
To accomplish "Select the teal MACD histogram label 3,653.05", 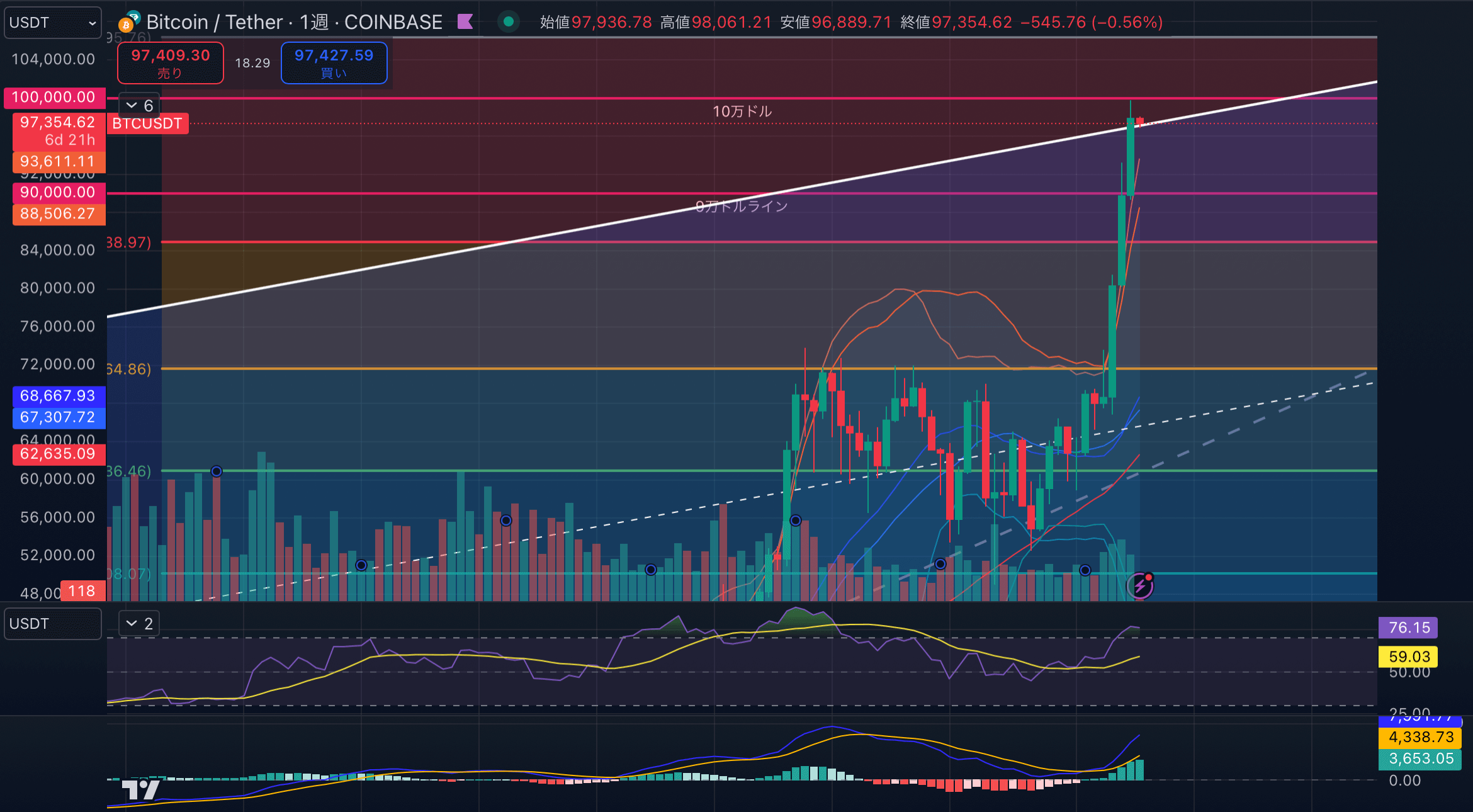I will coord(1420,758).
